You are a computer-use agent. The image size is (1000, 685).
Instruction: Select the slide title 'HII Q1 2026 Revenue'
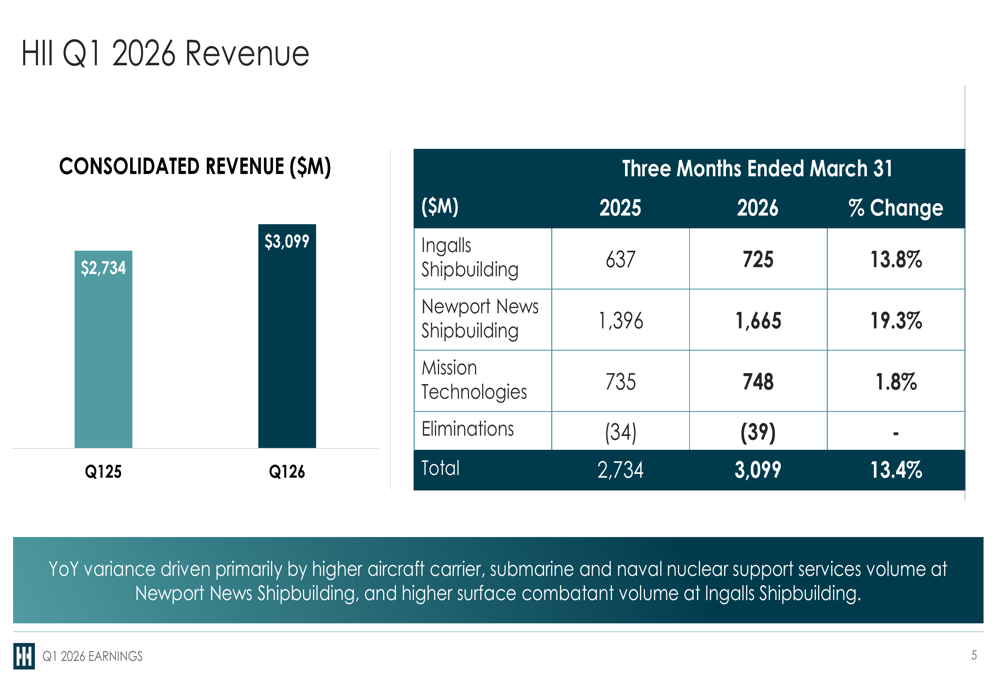coord(165,53)
